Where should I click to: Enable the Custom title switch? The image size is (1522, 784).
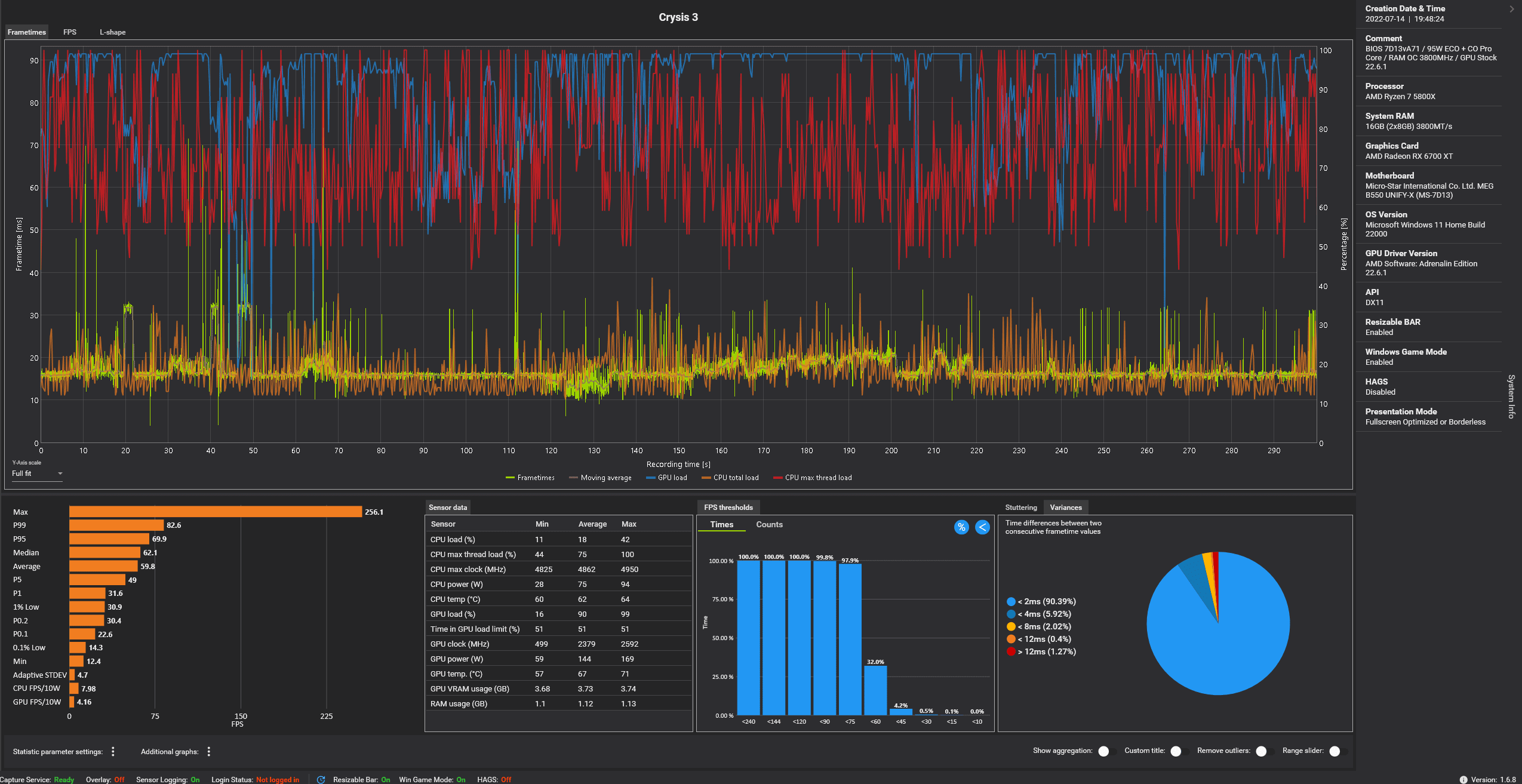[x=1179, y=751]
